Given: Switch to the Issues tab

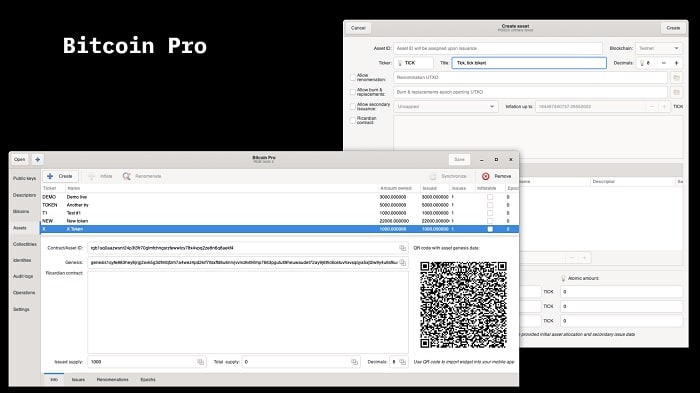Looking at the screenshot, I should pyautogui.click(x=78, y=380).
